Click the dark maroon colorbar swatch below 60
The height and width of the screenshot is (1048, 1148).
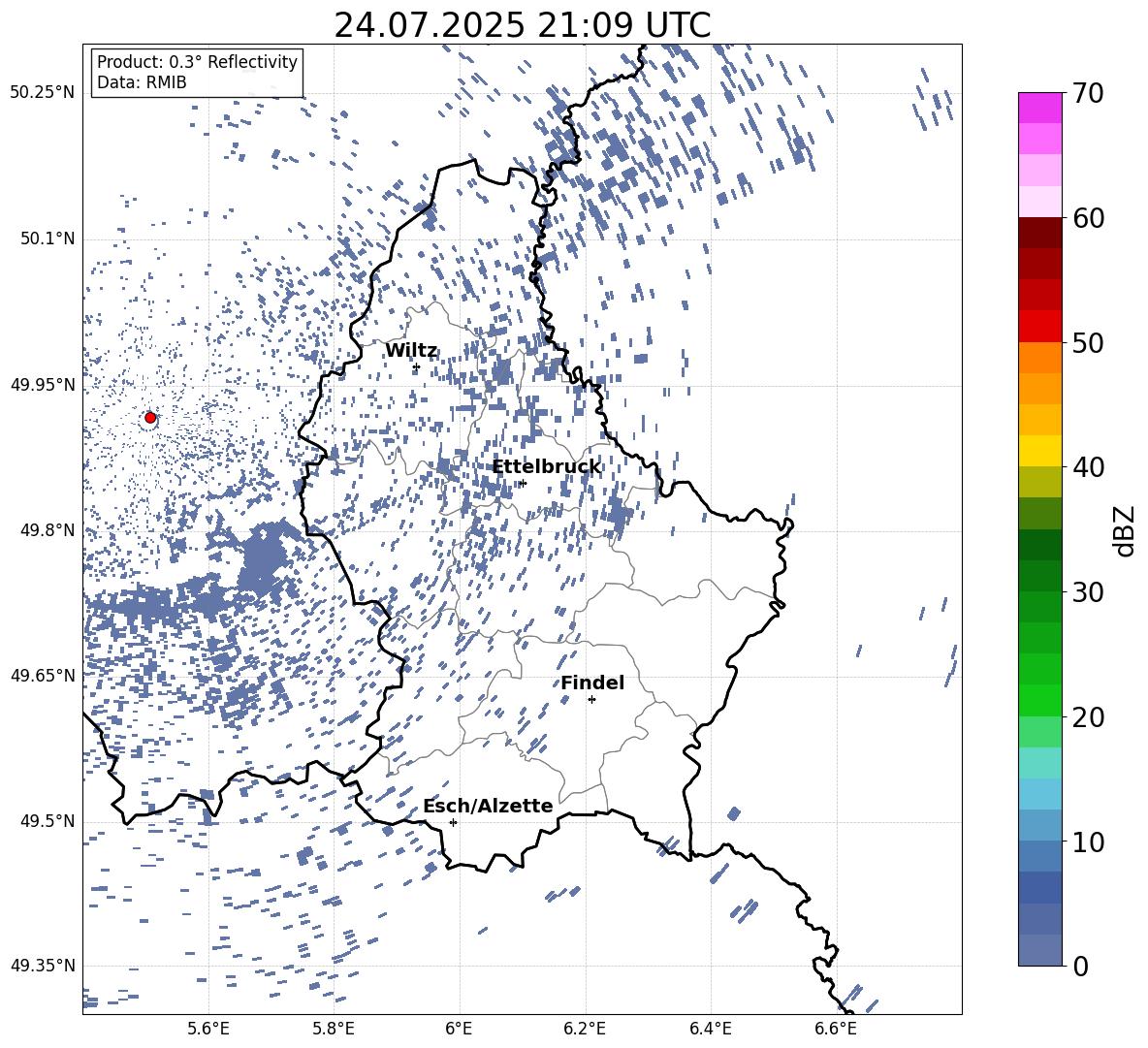coord(1039,233)
